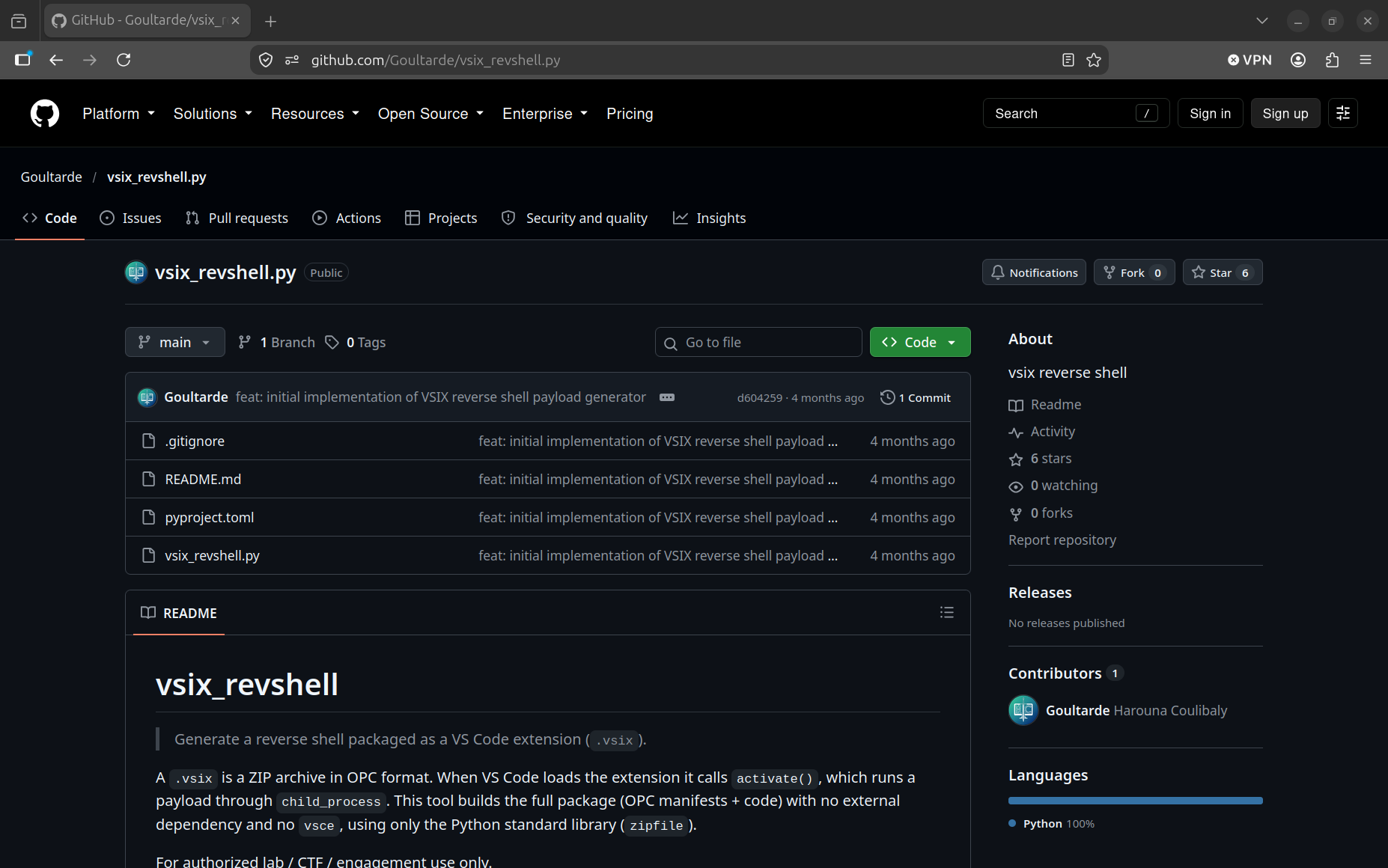Open the Firefox account icon

coord(1298,60)
